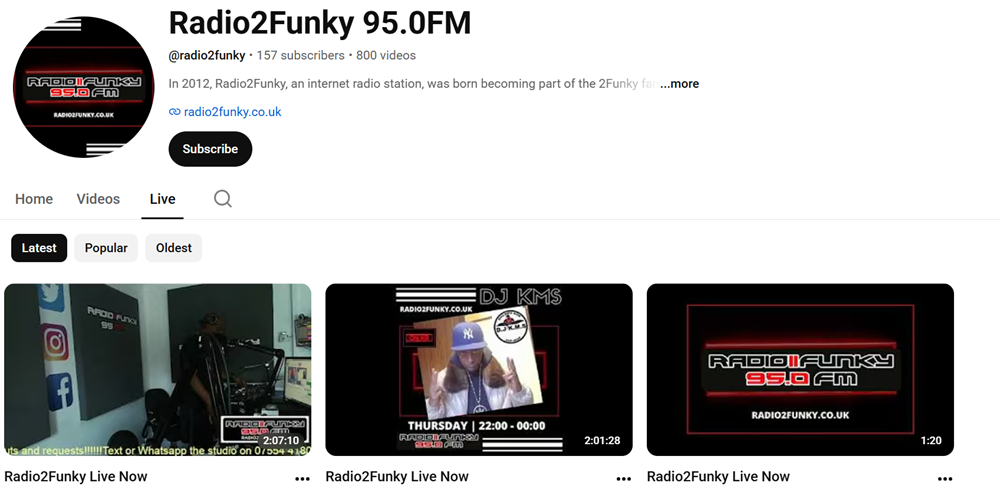Click the 1:20 duration badge
Viewport: 1000px width, 486px height.
pos(931,440)
